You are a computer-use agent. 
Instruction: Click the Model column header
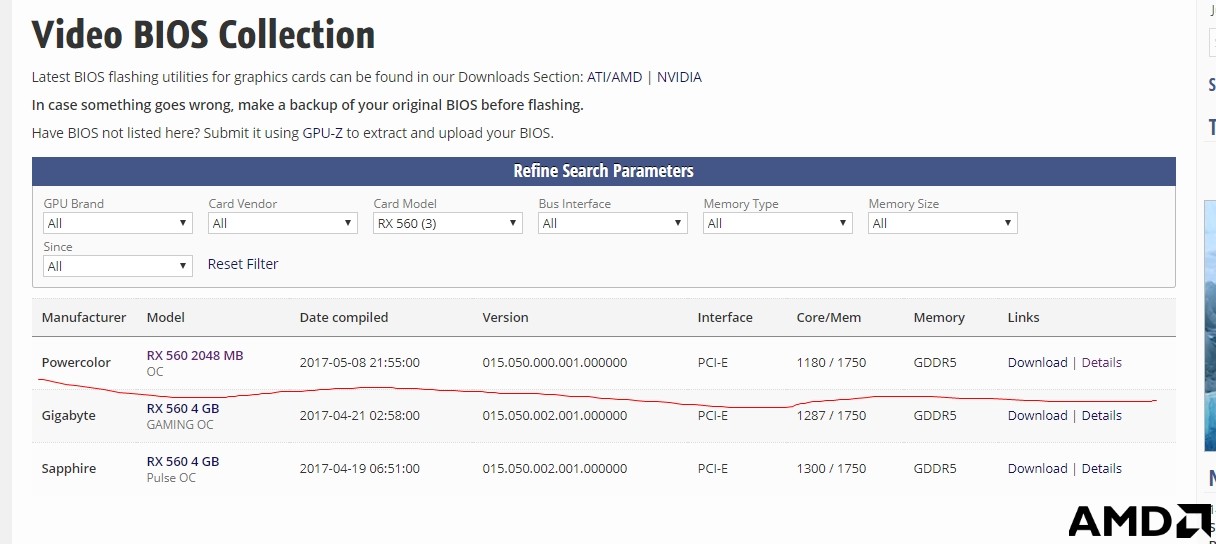pos(166,317)
